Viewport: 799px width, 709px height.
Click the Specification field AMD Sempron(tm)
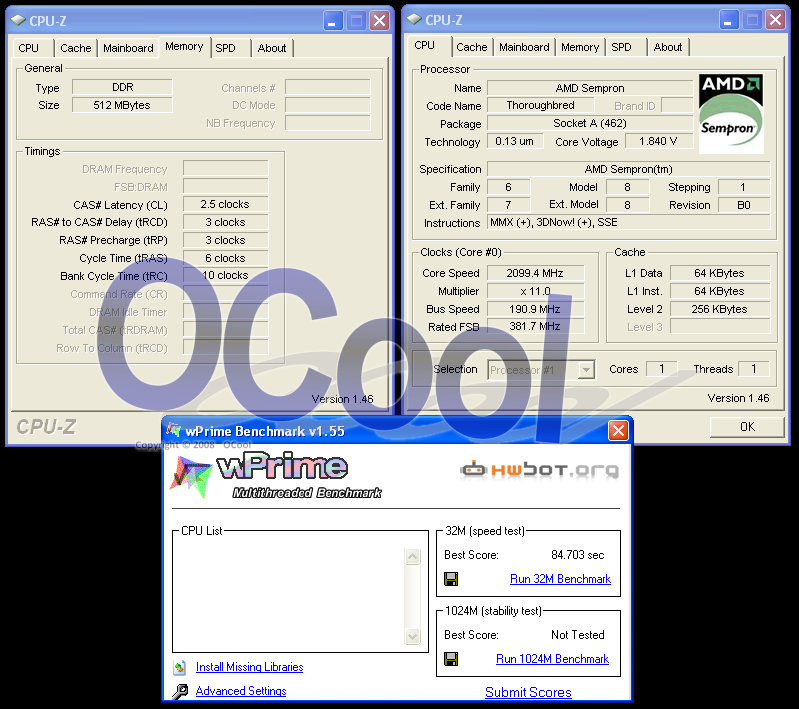point(628,169)
